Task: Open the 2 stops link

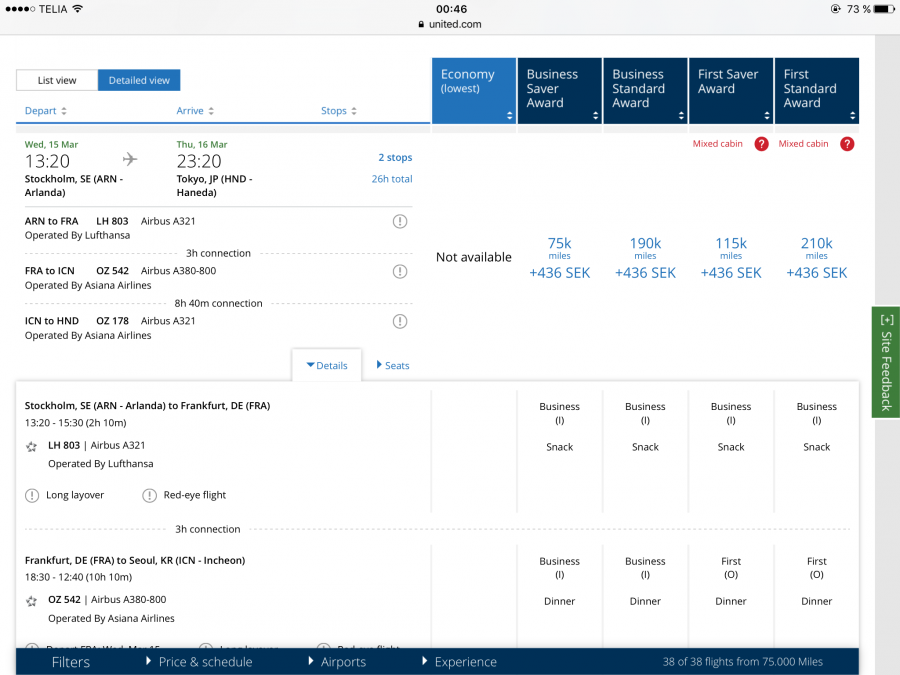Action: (x=394, y=158)
